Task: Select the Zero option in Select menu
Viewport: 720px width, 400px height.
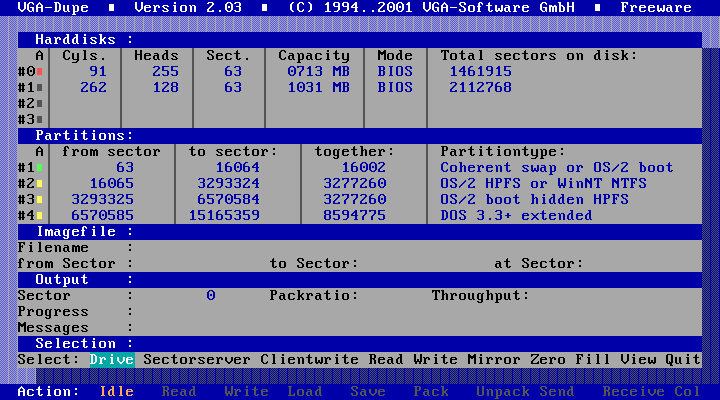Action: tap(548, 360)
